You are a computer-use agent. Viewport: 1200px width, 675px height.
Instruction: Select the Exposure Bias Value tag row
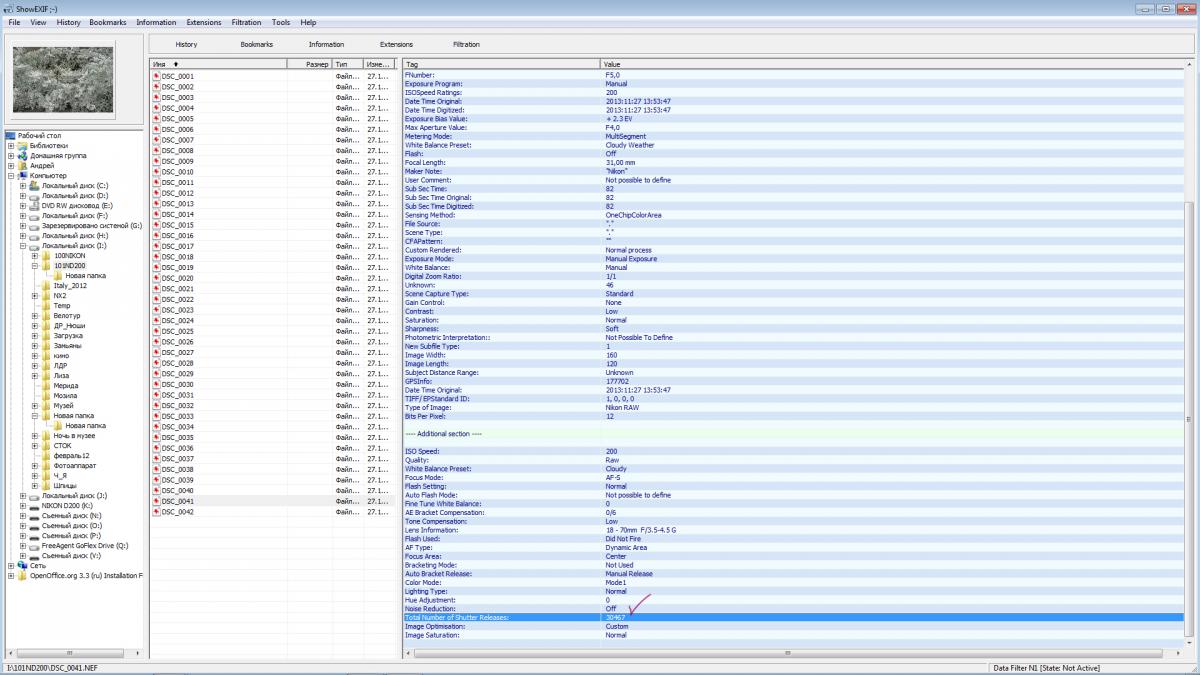click(793, 119)
